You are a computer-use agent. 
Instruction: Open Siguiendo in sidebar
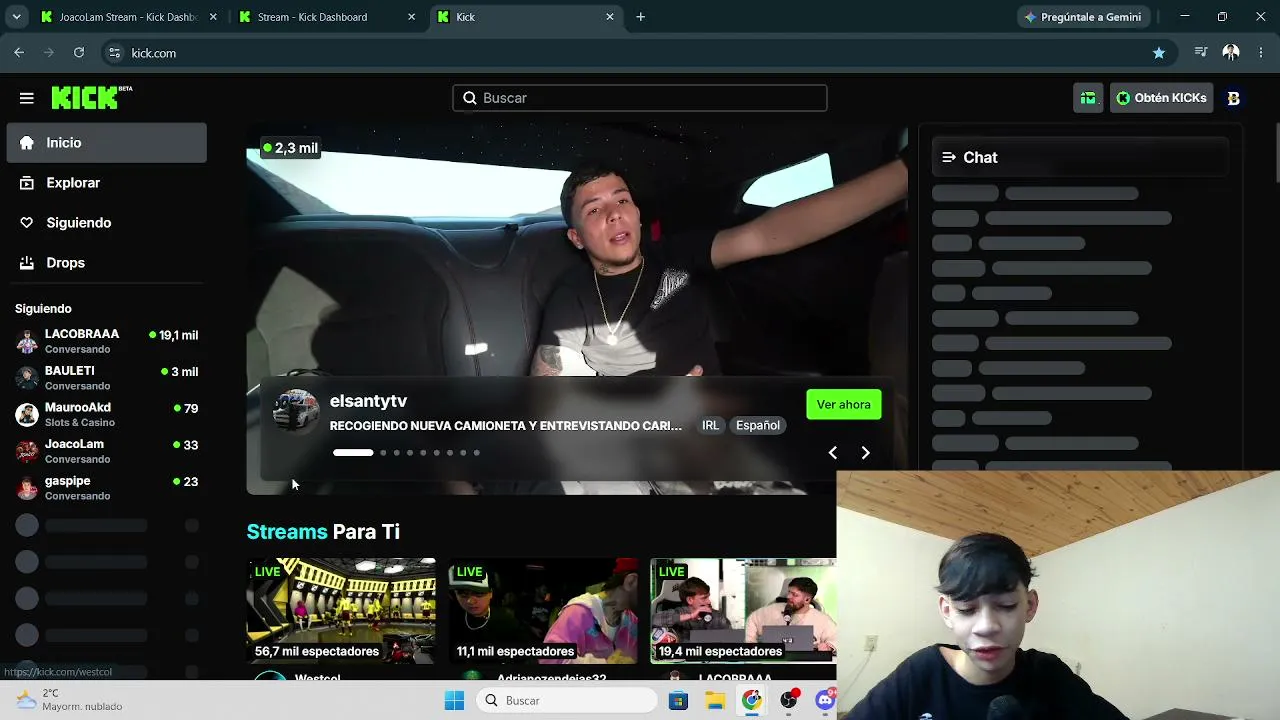[107, 223]
